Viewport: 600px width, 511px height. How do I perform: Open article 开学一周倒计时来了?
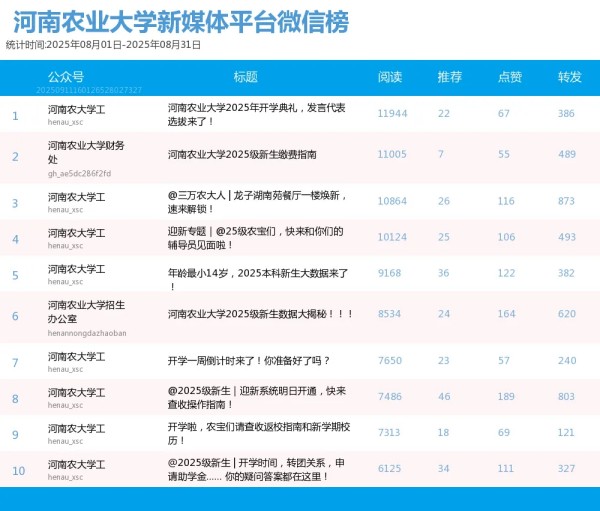(x=249, y=361)
